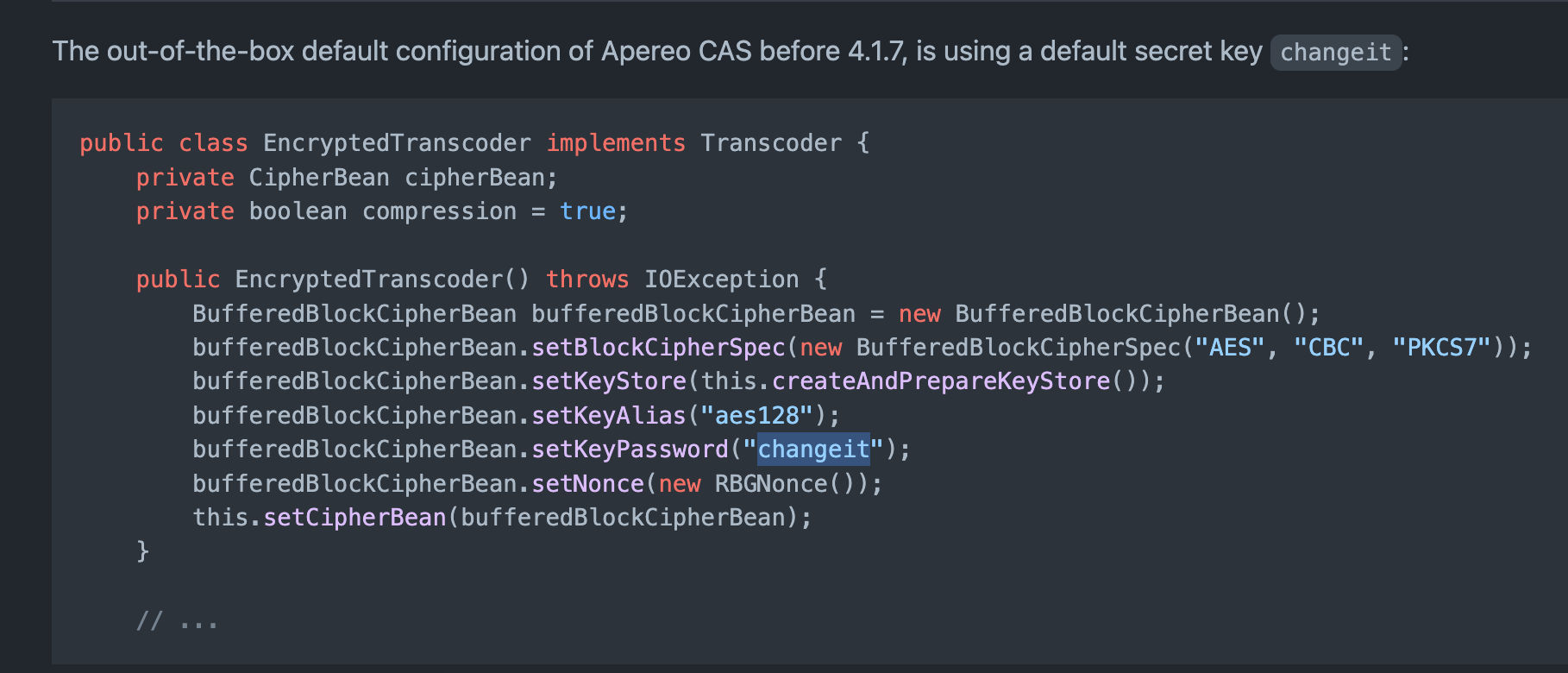This screenshot has width=1568, height=673.
Task: Click the 'Apereo CAS before 4.1.7' text
Action: coord(753,52)
